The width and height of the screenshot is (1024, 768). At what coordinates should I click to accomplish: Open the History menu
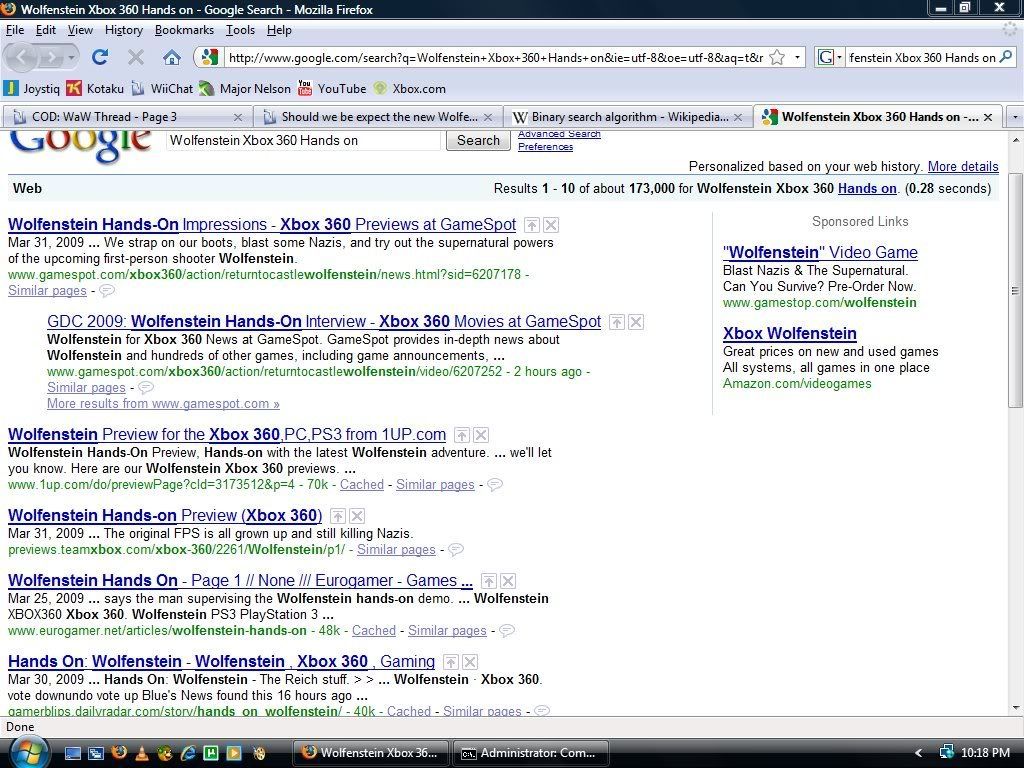tap(123, 30)
